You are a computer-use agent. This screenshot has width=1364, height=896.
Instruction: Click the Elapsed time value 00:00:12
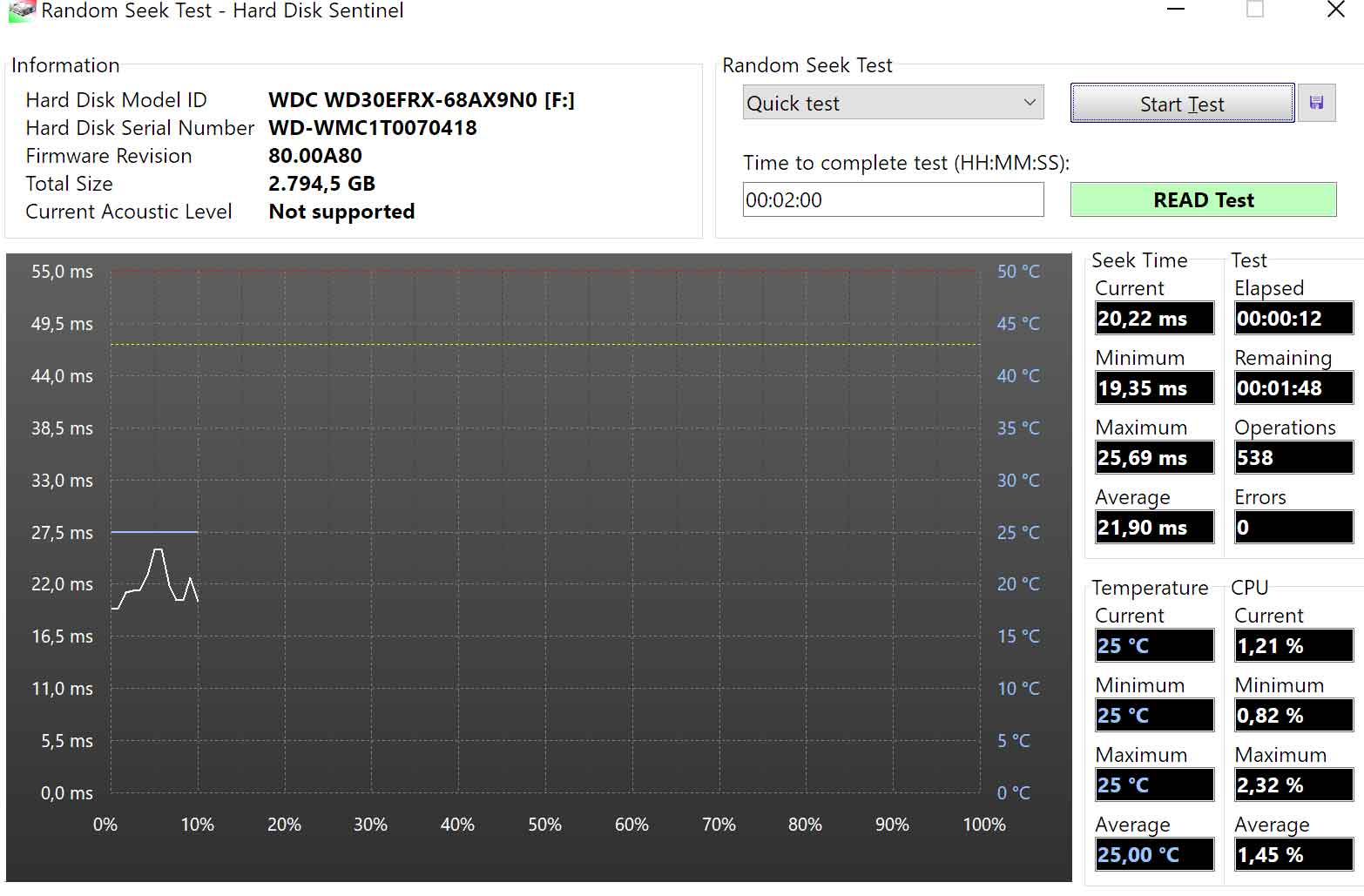pos(1293,318)
